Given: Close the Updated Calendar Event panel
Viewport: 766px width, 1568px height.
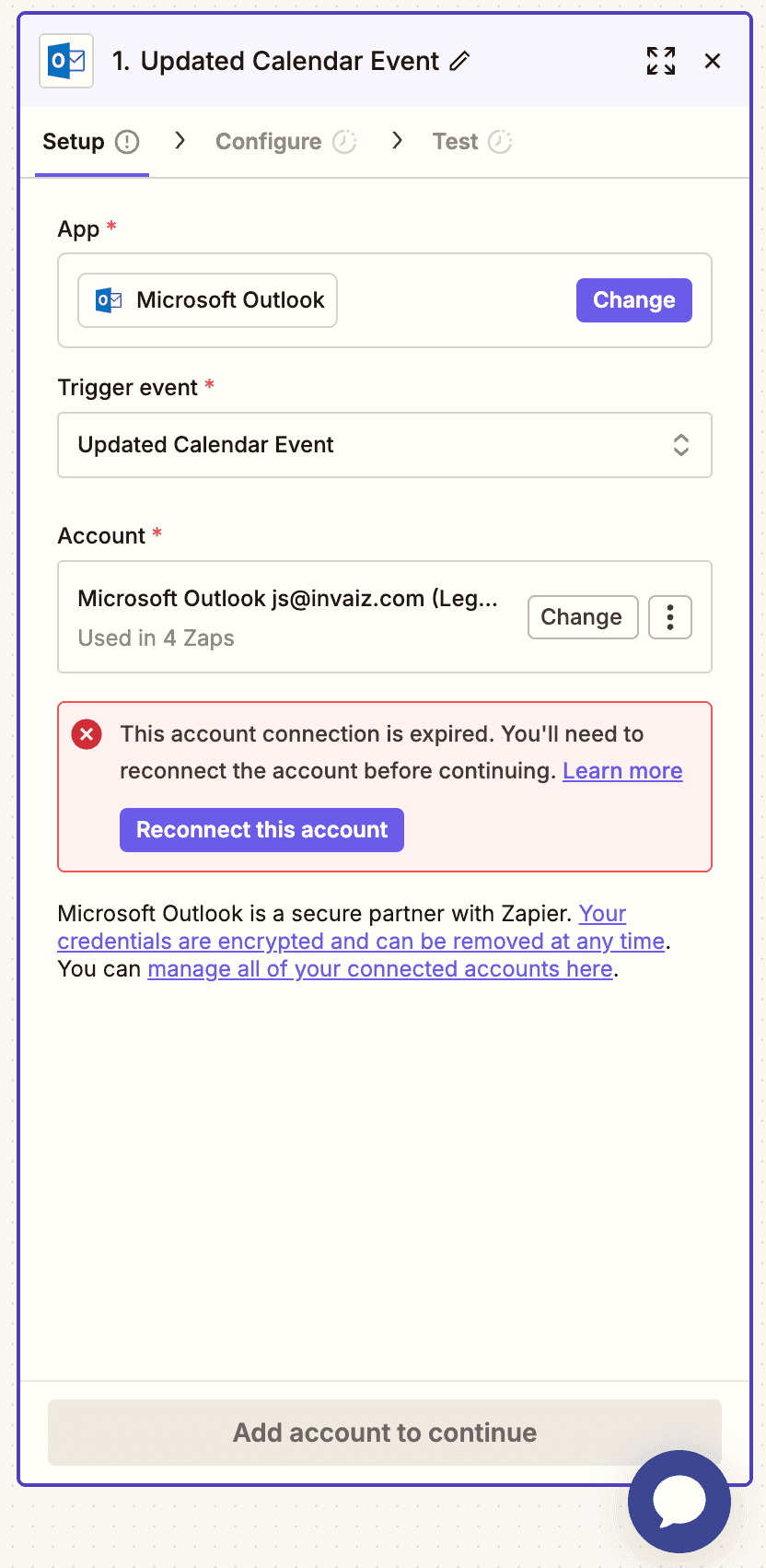Looking at the screenshot, I should point(713,61).
